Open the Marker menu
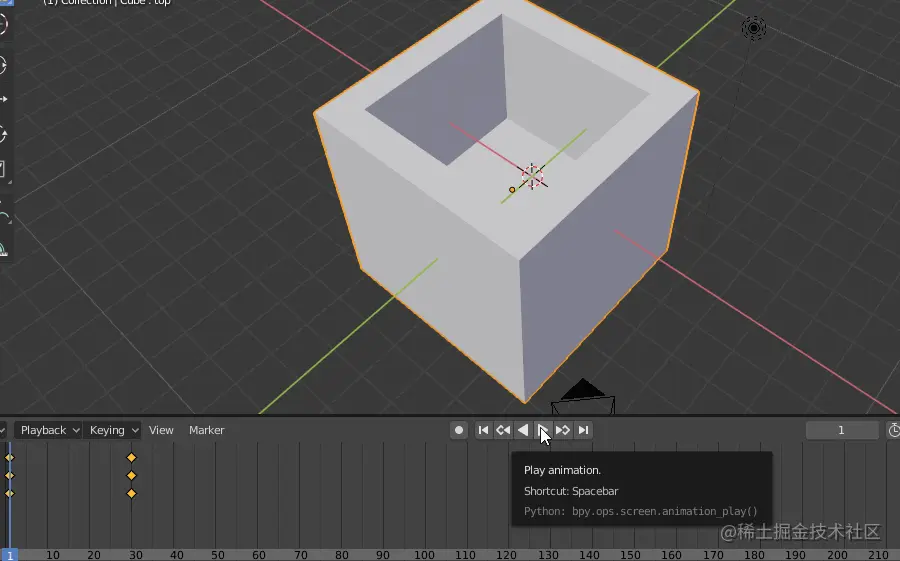Image resolution: width=900 pixels, height=561 pixels. pos(207,430)
